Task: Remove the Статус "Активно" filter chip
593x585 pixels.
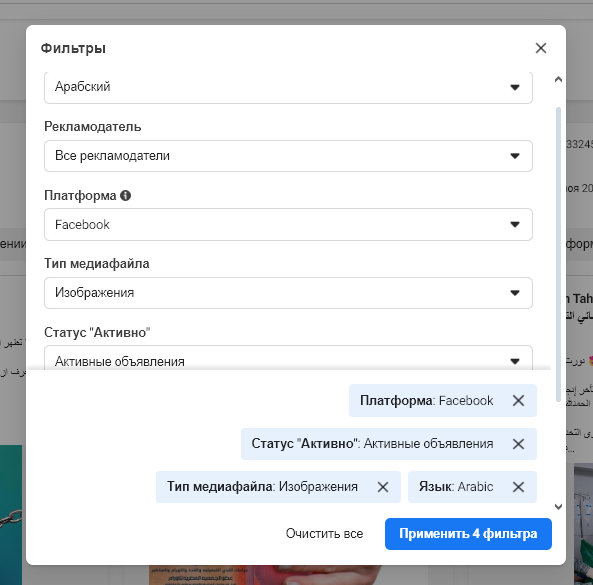Action: 518,444
